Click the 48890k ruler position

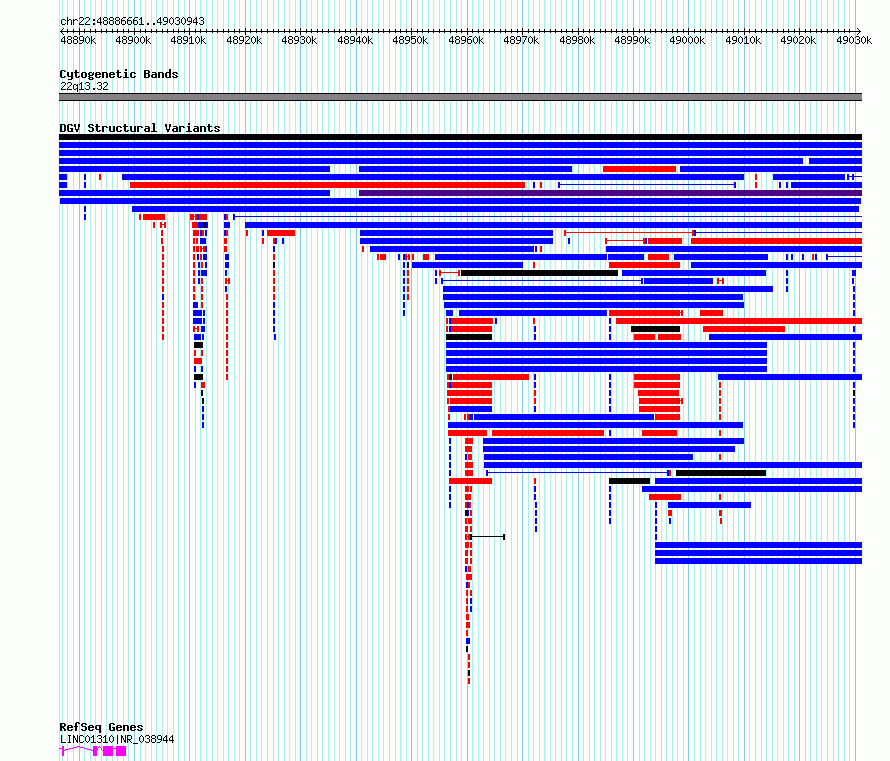[x=78, y=40]
